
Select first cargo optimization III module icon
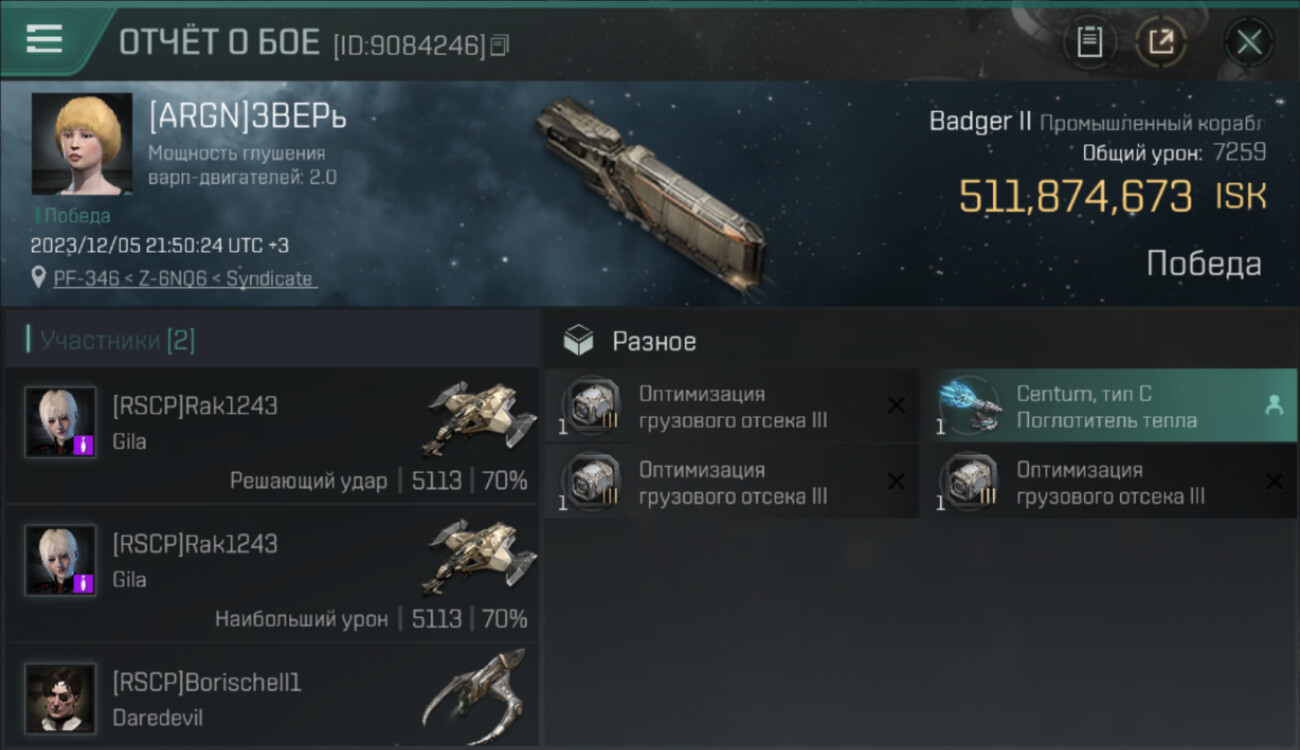click(x=590, y=406)
